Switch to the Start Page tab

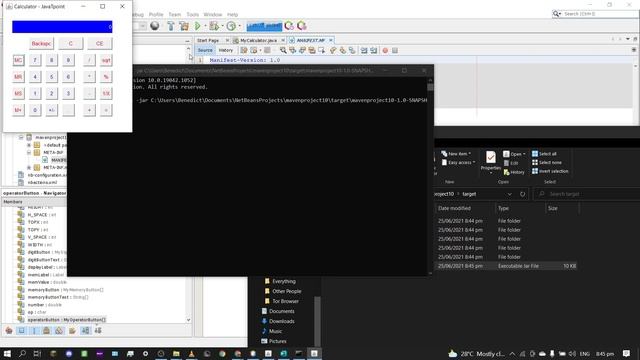pos(208,40)
